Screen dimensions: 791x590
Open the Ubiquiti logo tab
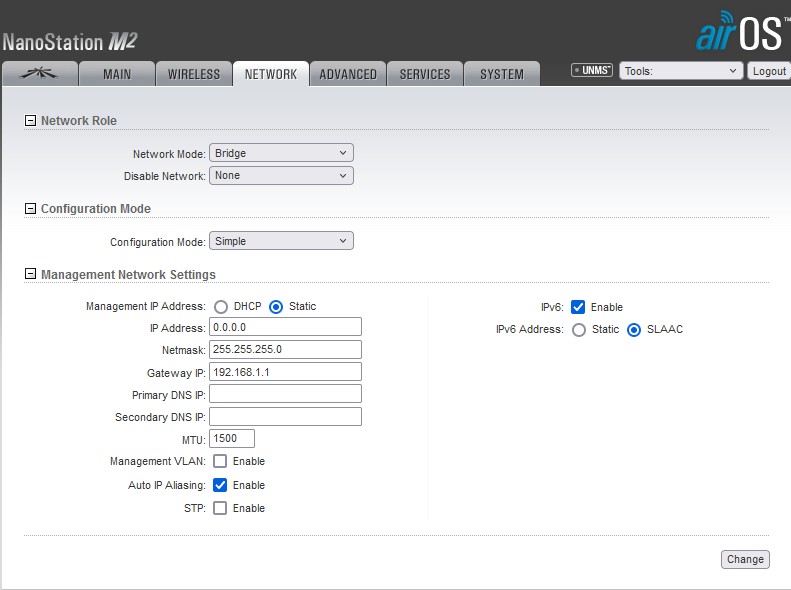coord(40,74)
